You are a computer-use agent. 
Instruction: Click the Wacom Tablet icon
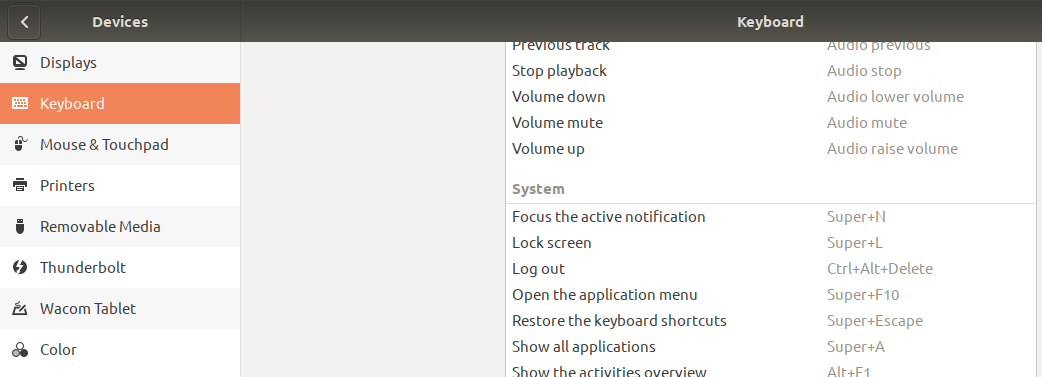tap(20, 309)
